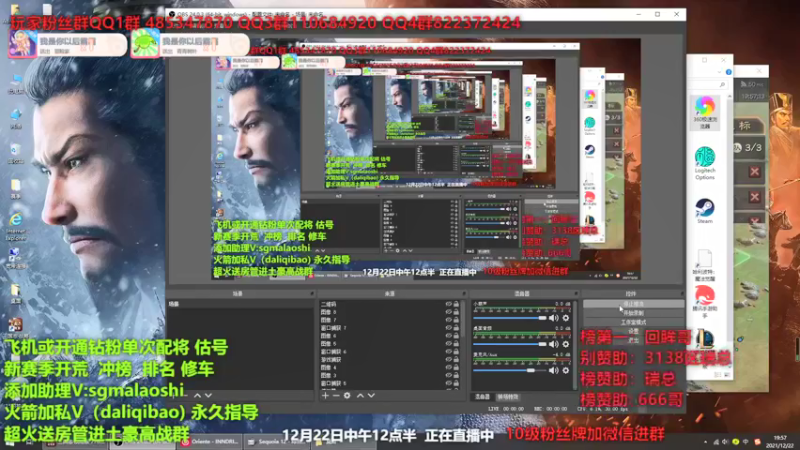Open source properties gear below the sources list
Image resolution: width=800 pixels, height=450 pixels.
(347, 395)
